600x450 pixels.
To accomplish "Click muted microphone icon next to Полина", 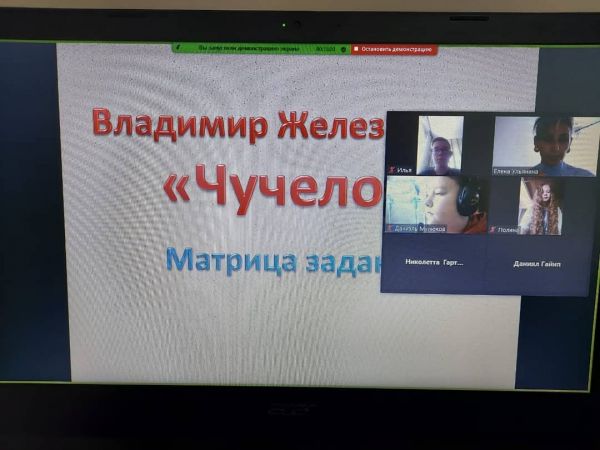I will click(494, 229).
